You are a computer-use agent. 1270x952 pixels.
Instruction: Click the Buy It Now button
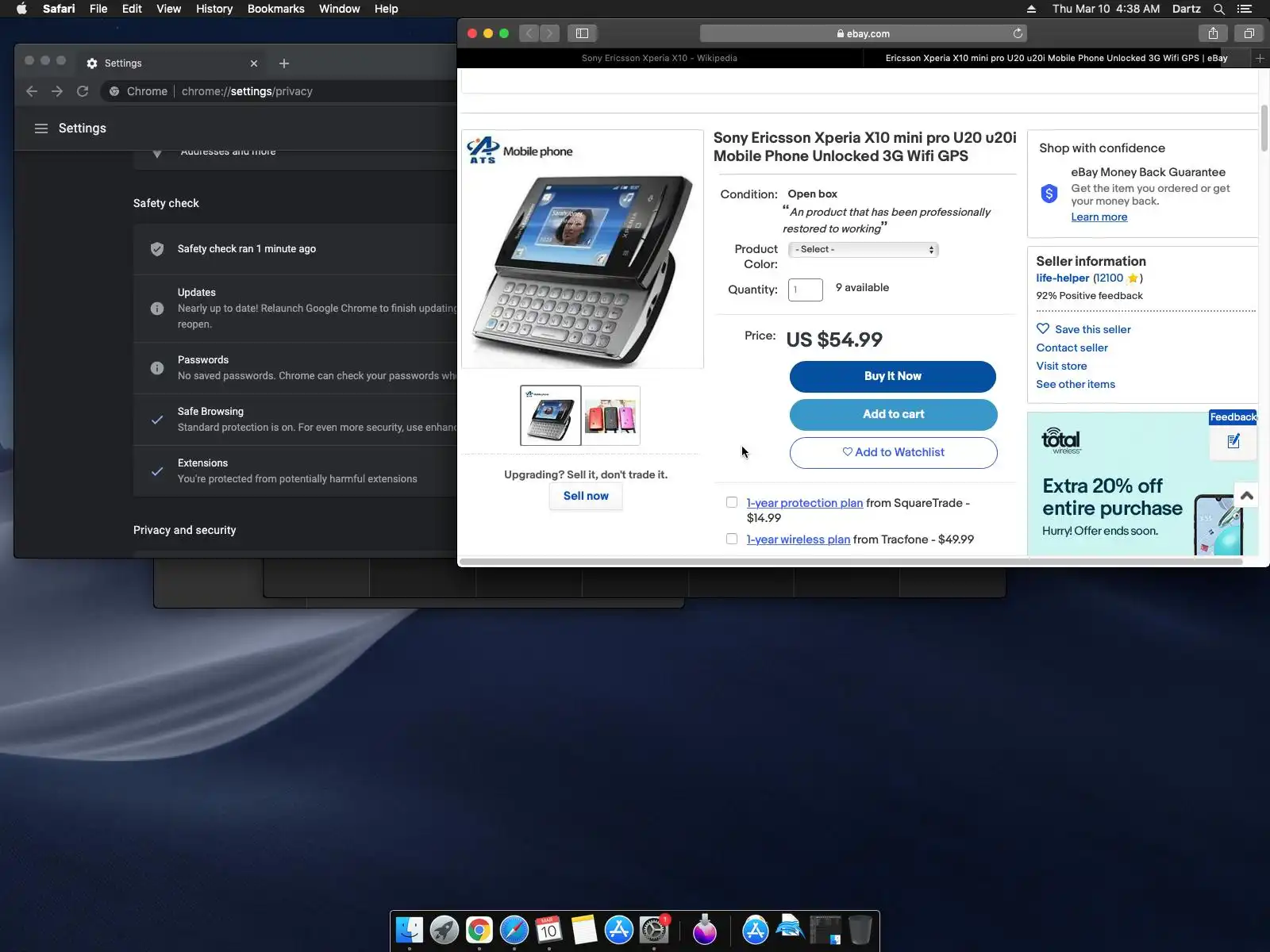[x=893, y=376]
